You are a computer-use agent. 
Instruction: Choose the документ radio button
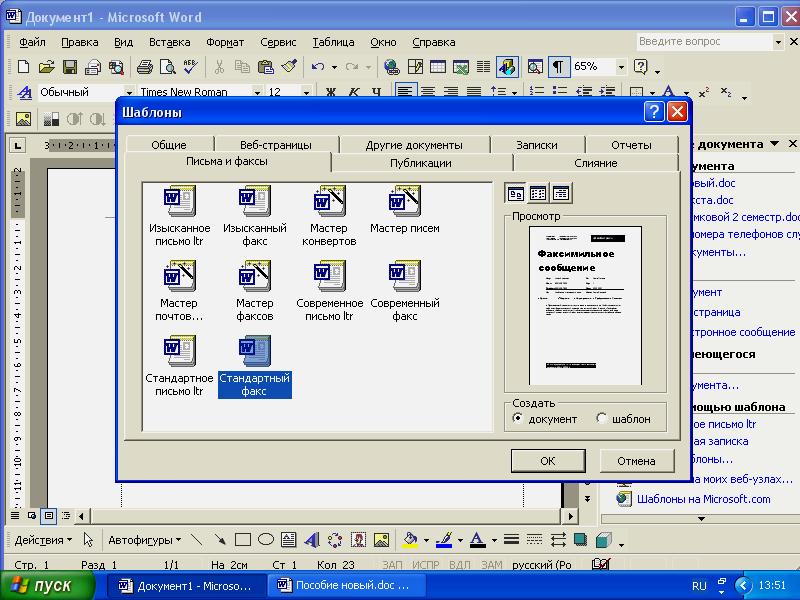point(517,418)
